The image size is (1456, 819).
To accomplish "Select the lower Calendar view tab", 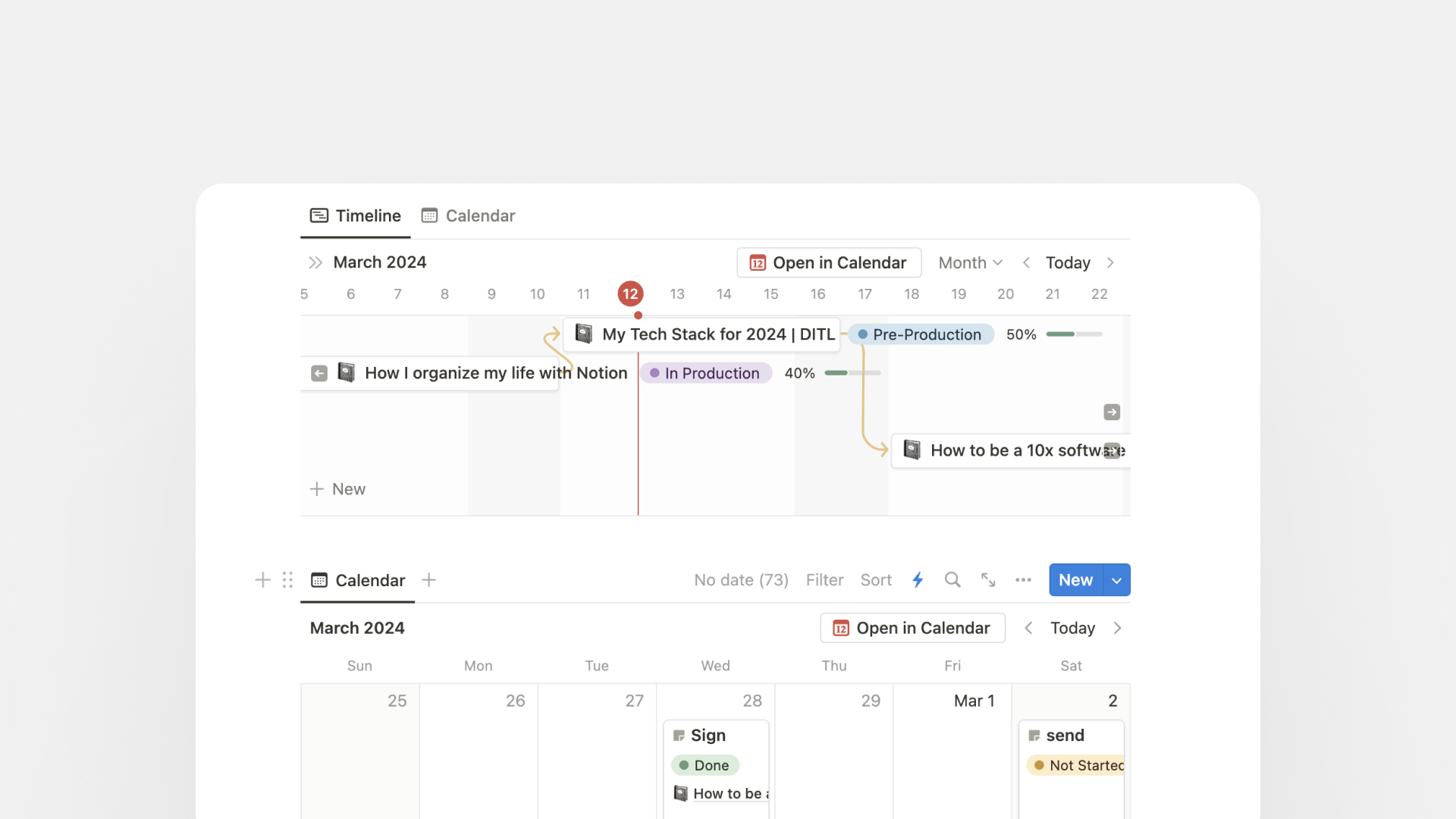I will coord(358,580).
